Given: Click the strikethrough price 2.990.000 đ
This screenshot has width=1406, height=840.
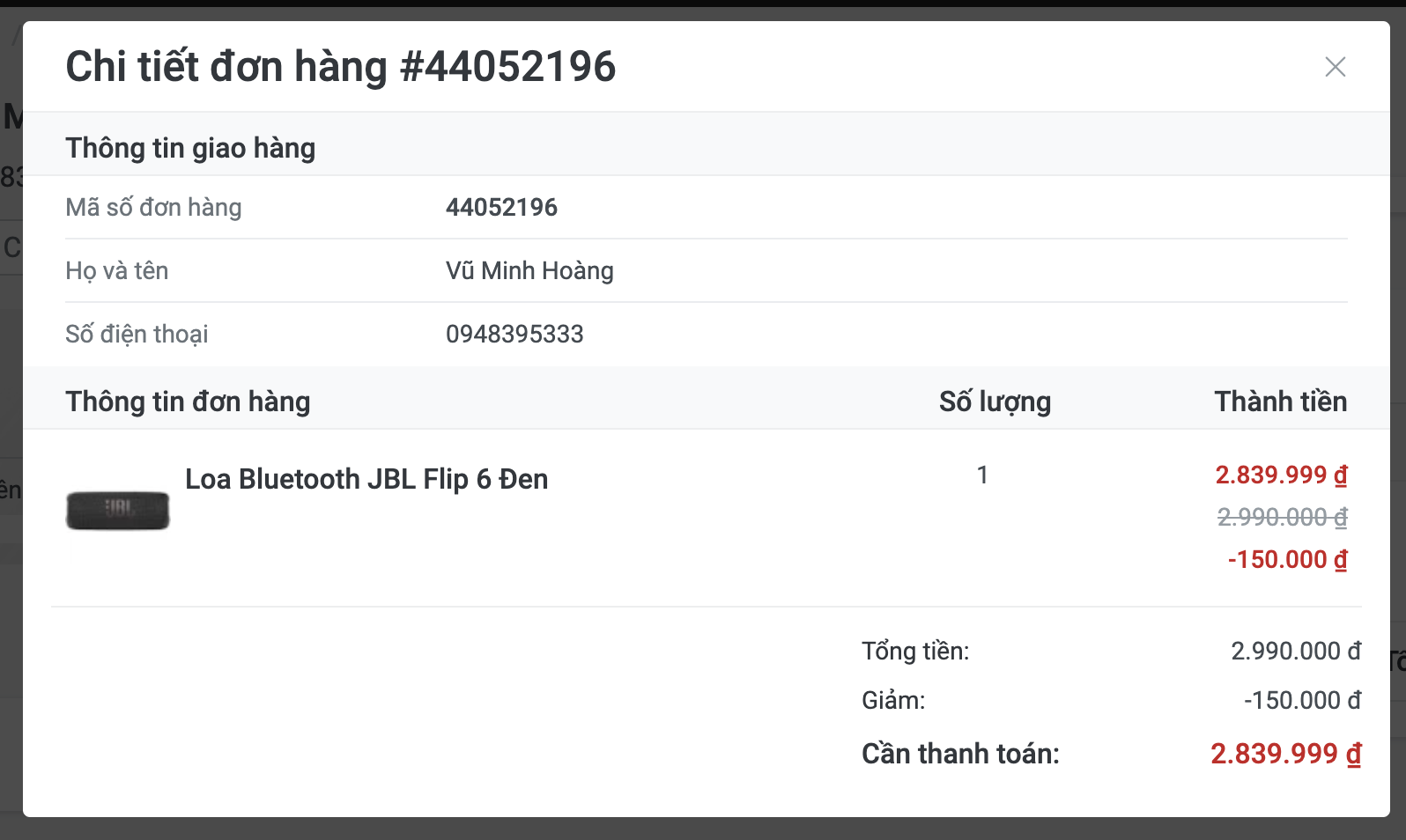Looking at the screenshot, I should tap(1282, 518).
